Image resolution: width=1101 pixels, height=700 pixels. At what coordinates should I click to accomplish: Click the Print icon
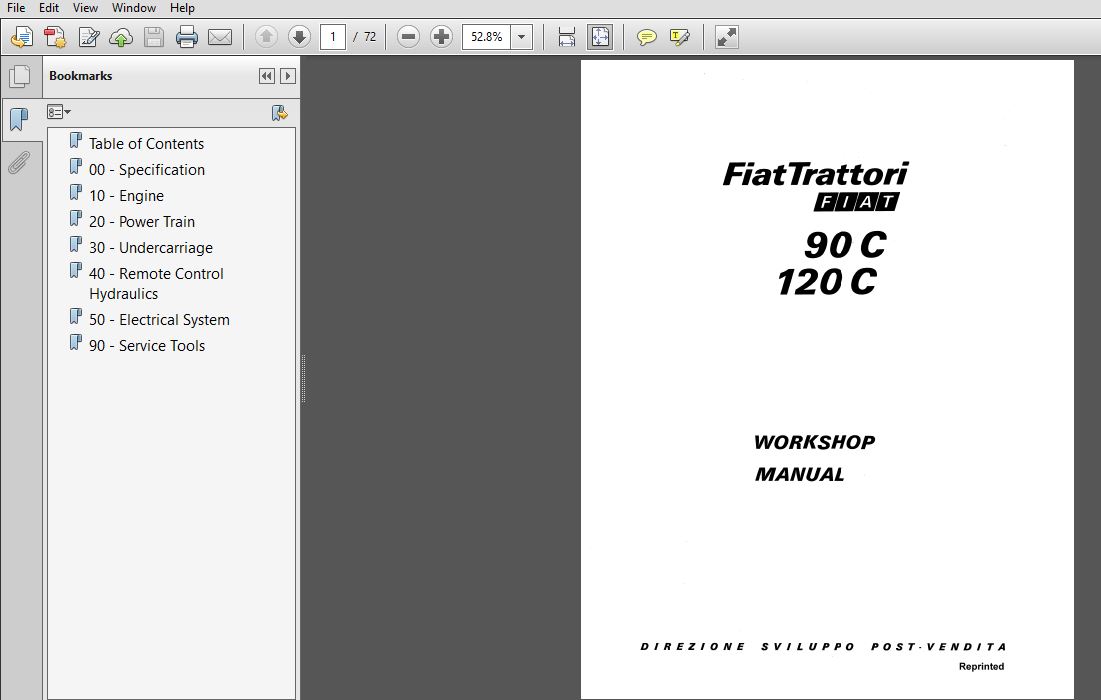pyautogui.click(x=187, y=37)
